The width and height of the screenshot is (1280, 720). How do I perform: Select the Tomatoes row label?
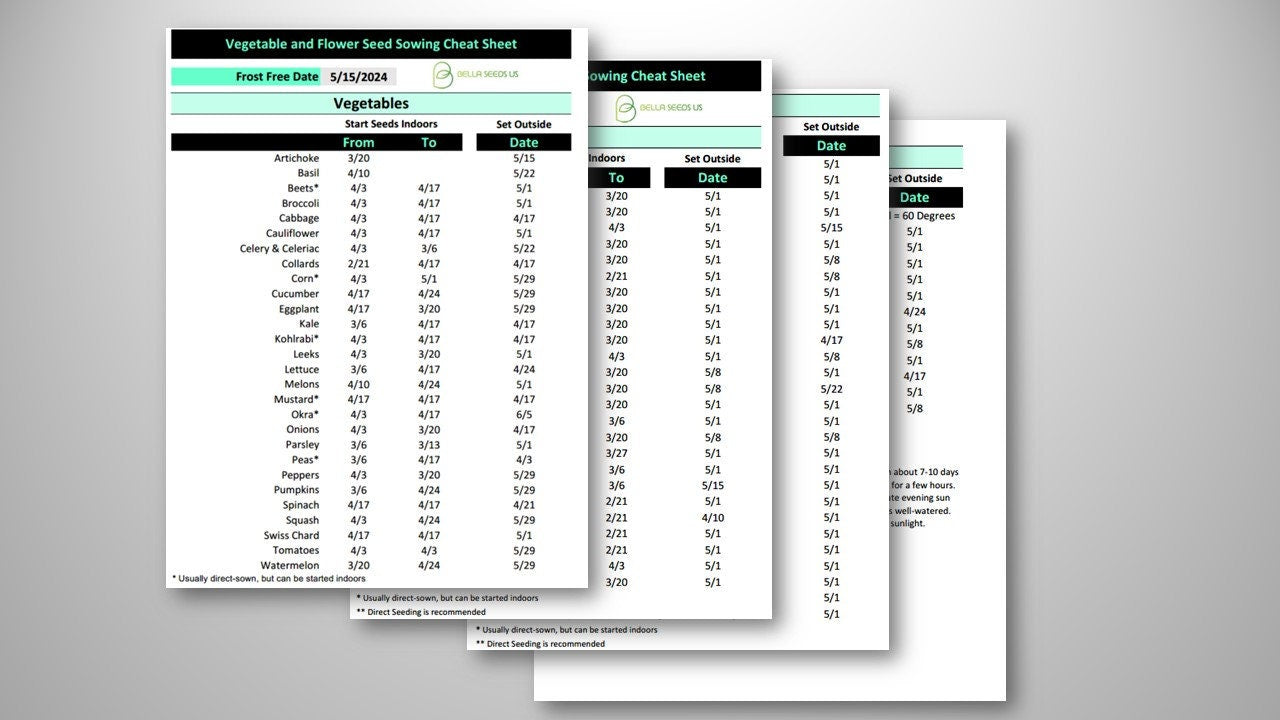tap(296, 550)
